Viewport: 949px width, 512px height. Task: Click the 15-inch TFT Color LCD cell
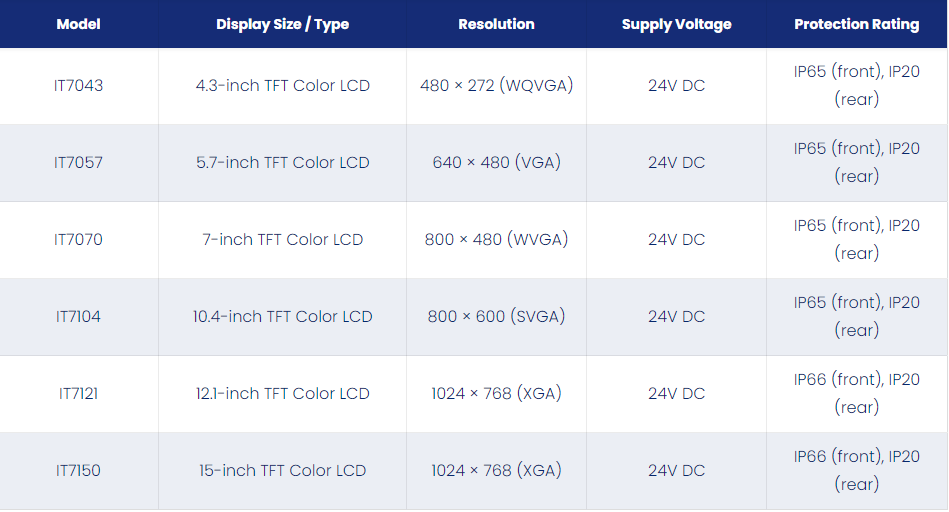283,470
